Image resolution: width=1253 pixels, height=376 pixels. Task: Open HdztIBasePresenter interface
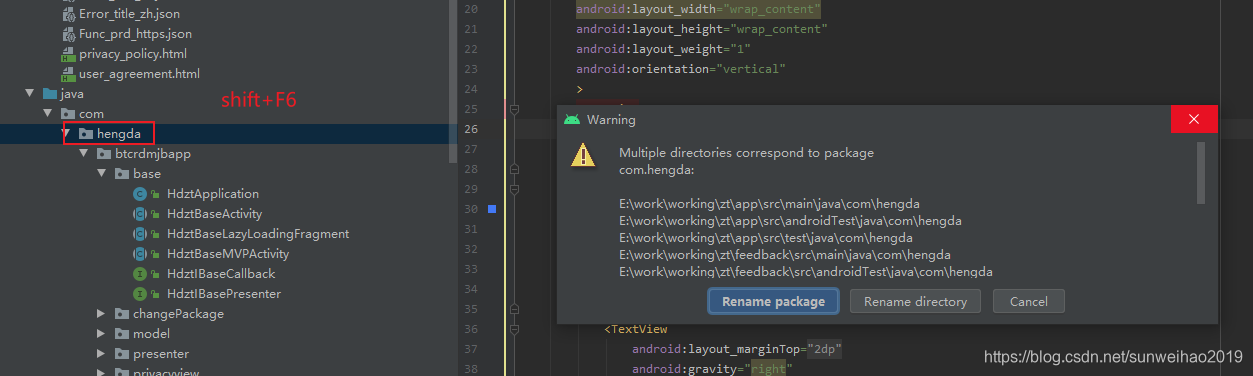point(224,293)
